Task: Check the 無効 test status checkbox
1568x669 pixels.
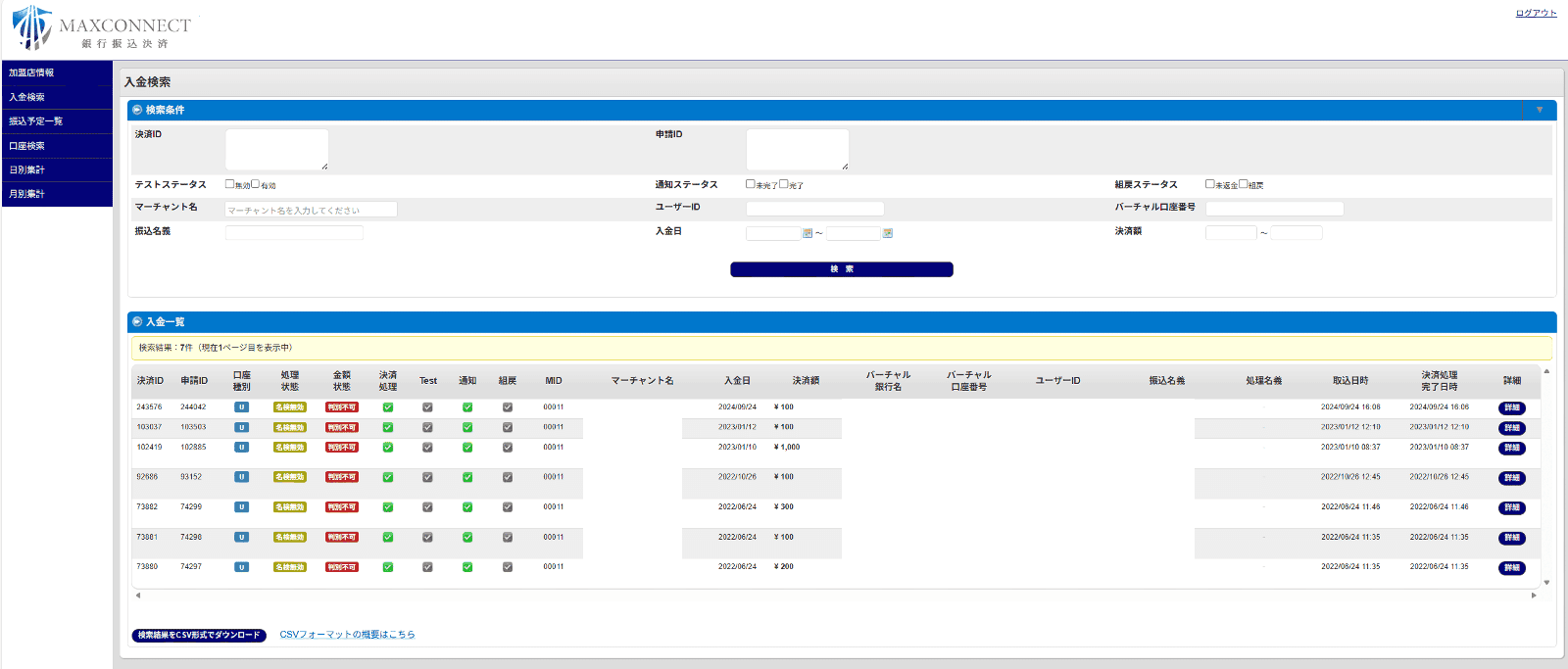Action: 230,184
